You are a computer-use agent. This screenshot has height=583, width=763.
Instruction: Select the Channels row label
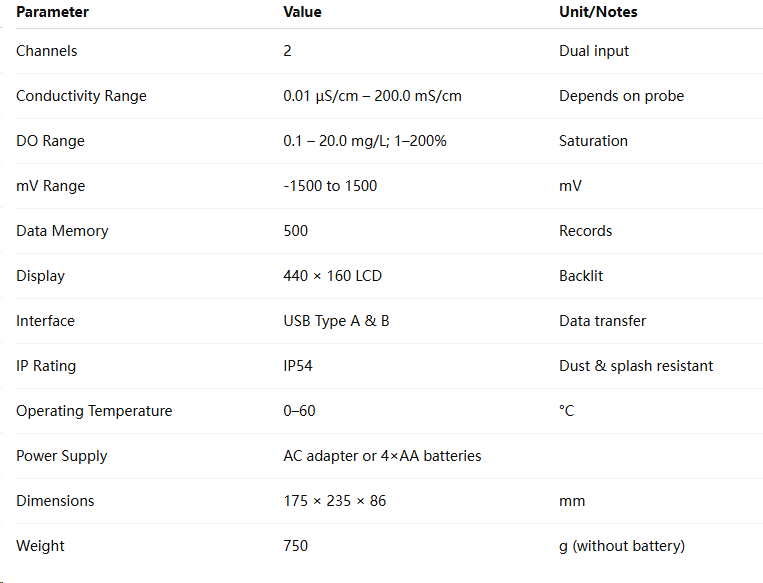(x=47, y=51)
